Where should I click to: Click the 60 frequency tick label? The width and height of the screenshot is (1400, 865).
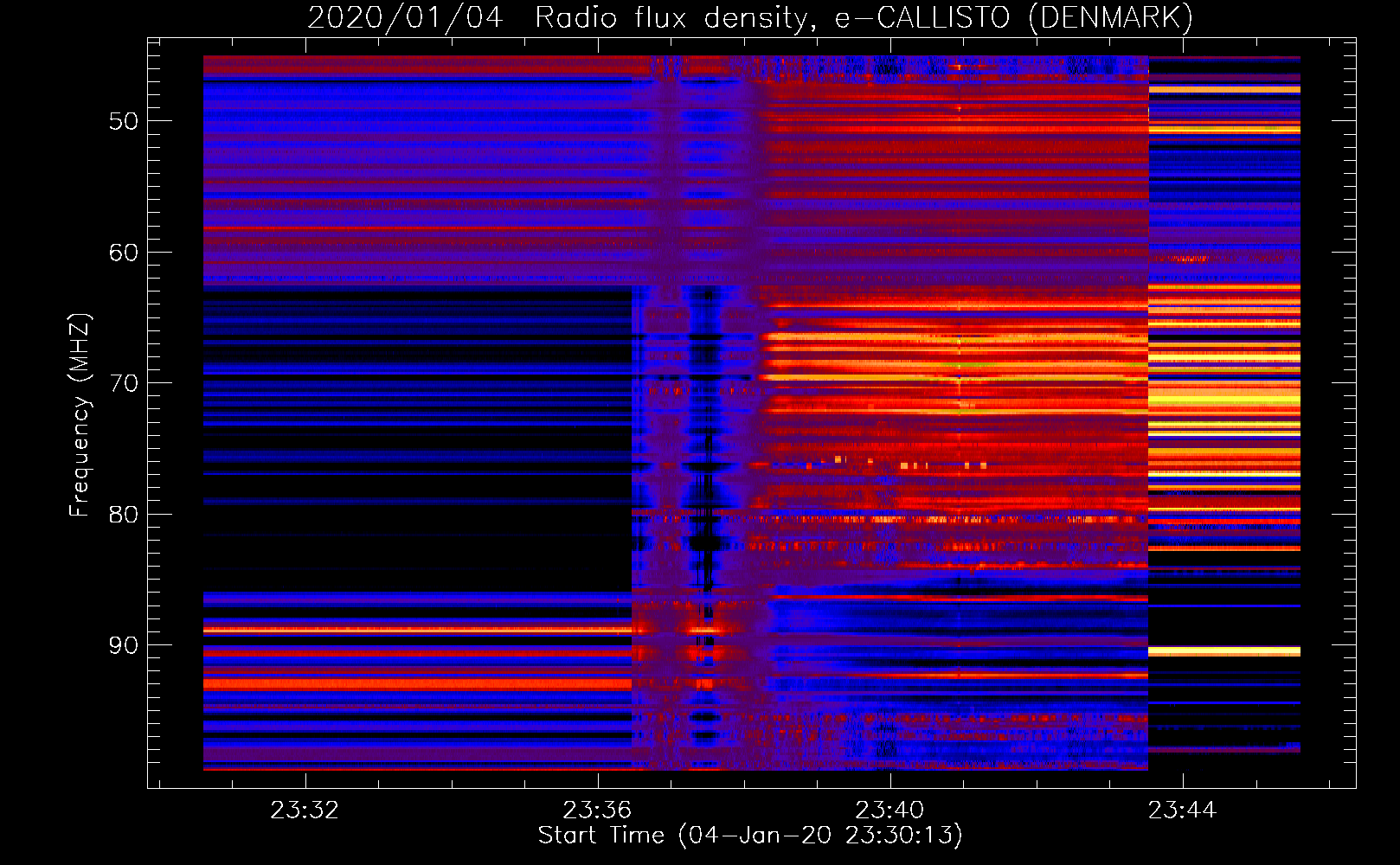click(x=124, y=253)
